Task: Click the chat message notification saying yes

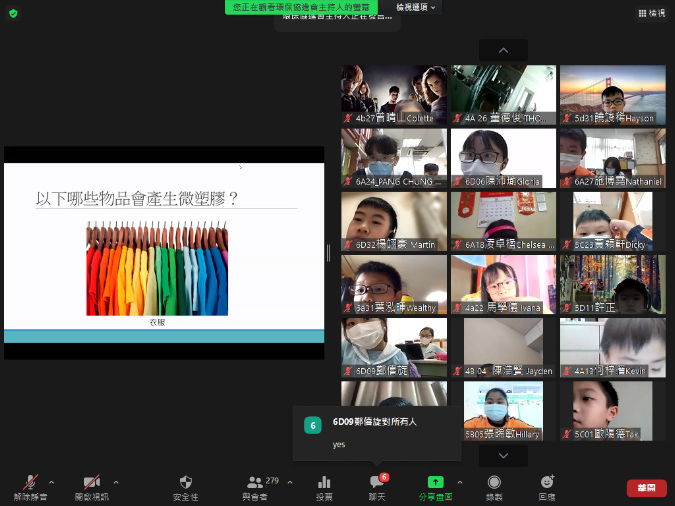Action: (x=376, y=434)
